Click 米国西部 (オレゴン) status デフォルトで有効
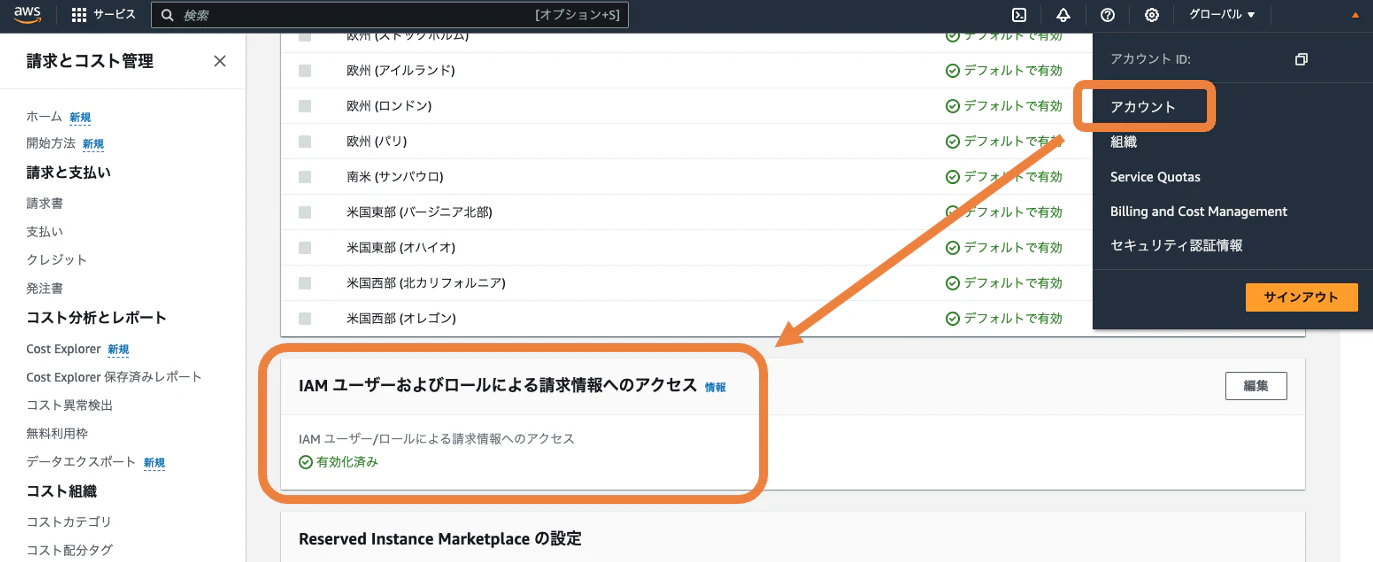The width and height of the screenshot is (1373, 562). [1004, 319]
